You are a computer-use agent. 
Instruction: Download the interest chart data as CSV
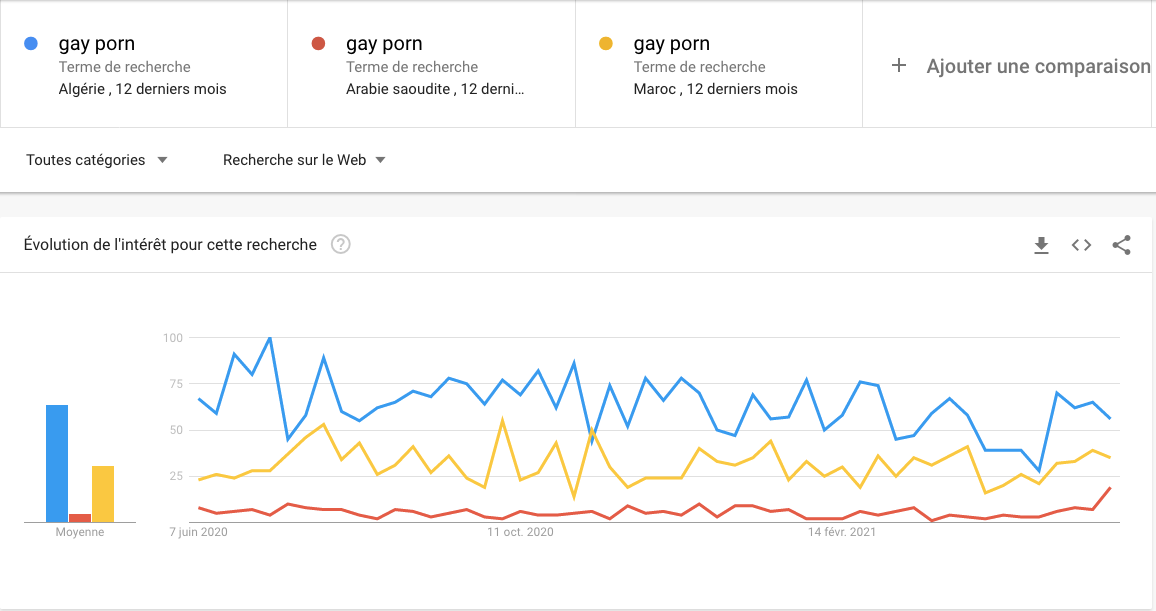[1041, 245]
